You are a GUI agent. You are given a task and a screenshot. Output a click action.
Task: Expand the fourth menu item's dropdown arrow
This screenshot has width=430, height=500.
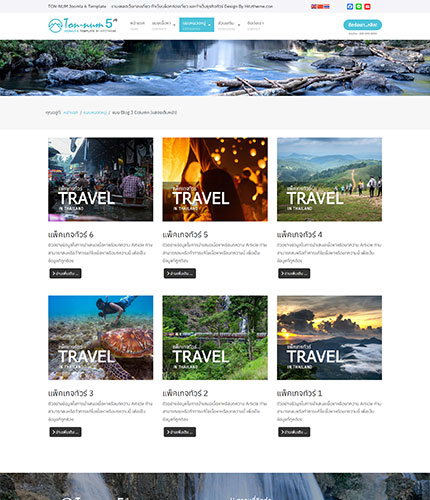(239, 25)
